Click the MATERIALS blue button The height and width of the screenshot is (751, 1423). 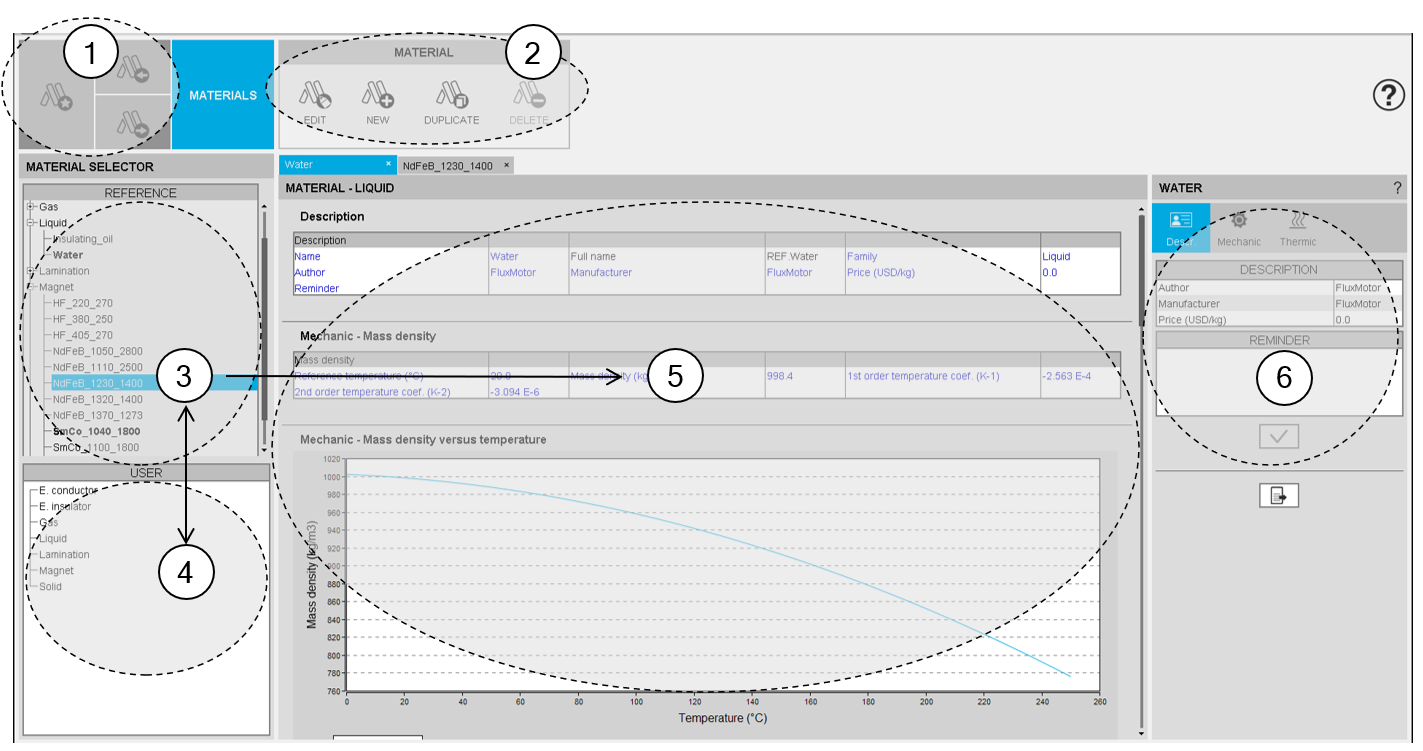point(223,95)
